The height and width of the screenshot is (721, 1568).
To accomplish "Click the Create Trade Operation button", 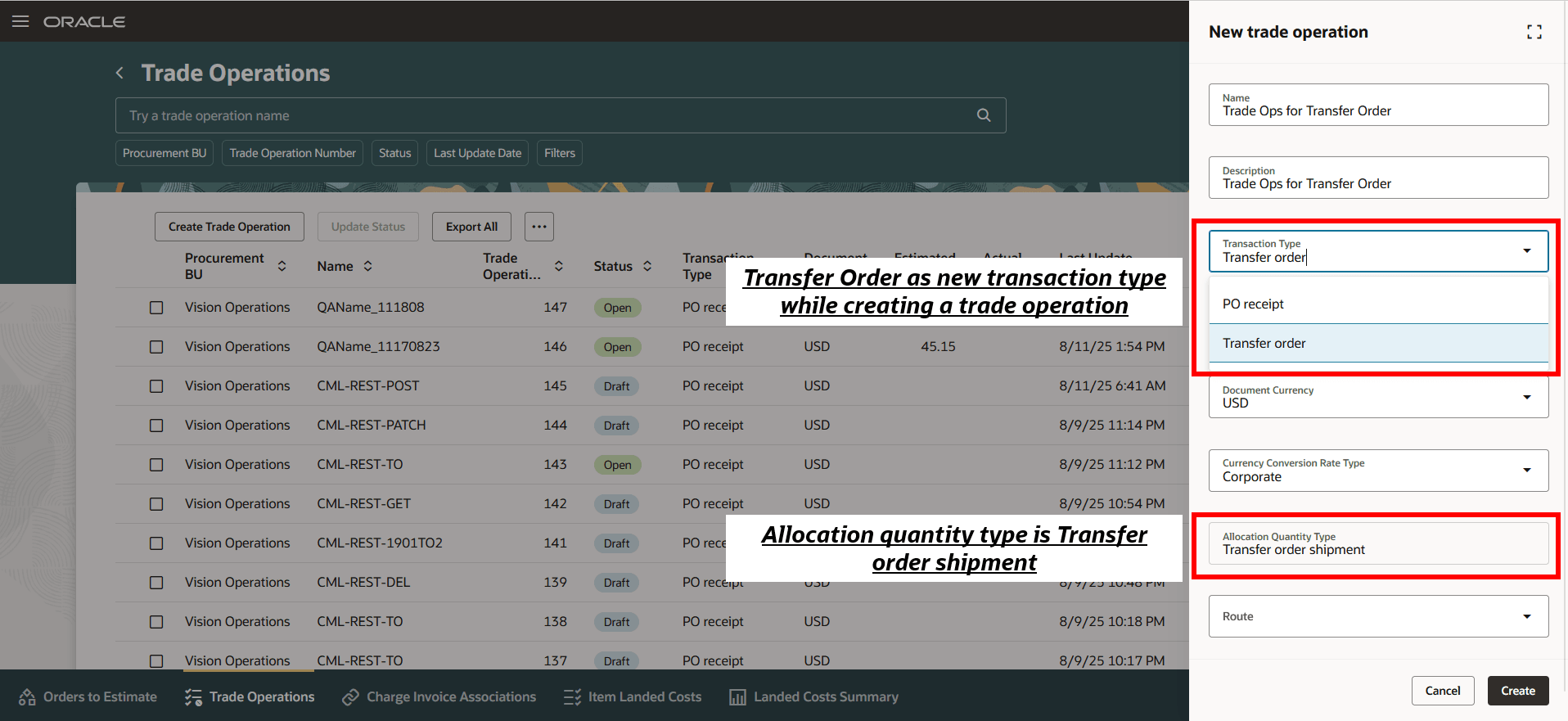I will 229,227.
